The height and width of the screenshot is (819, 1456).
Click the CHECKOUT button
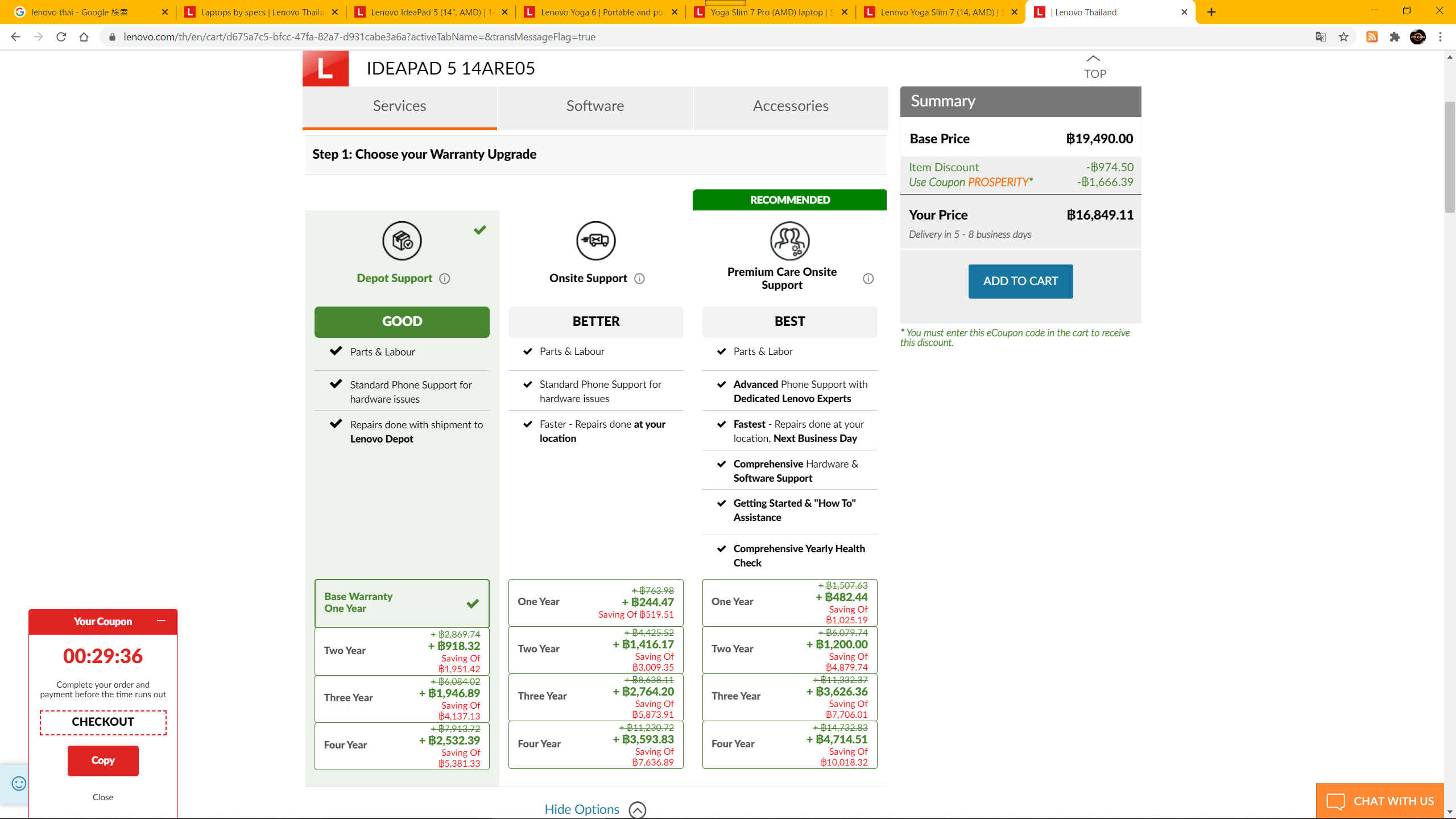coord(103,722)
